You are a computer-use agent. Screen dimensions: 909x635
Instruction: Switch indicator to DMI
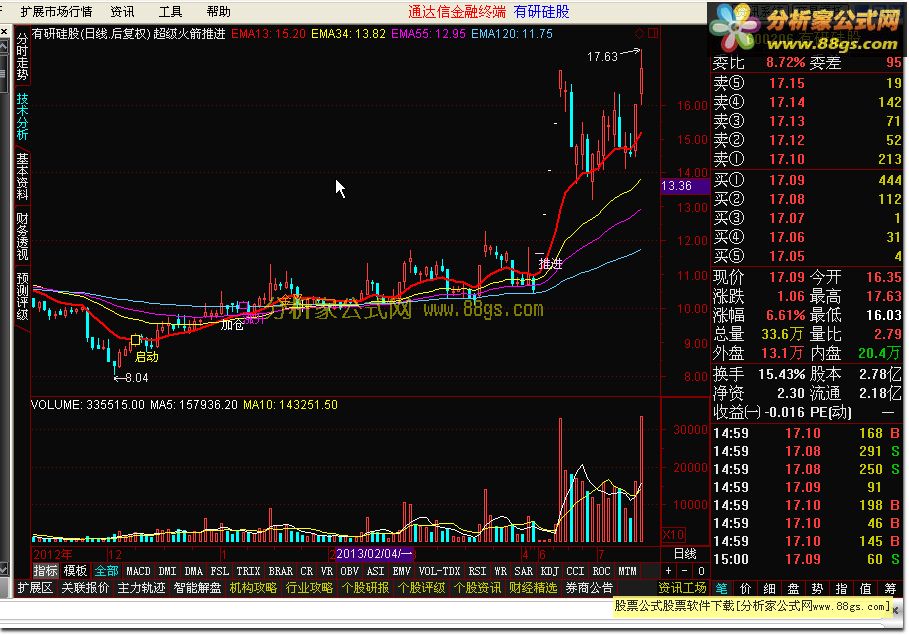coord(167,571)
